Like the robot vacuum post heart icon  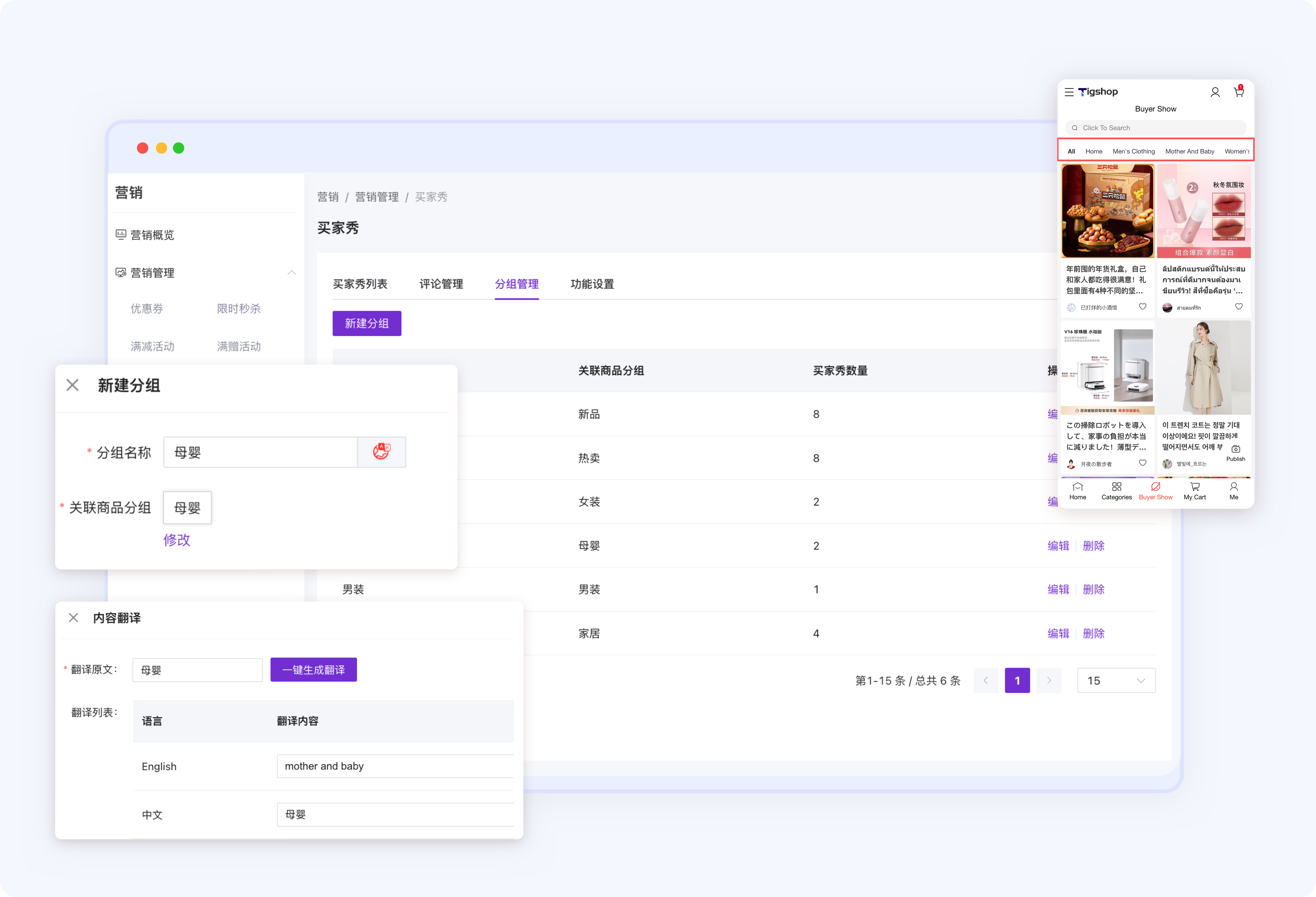[1143, 463]
